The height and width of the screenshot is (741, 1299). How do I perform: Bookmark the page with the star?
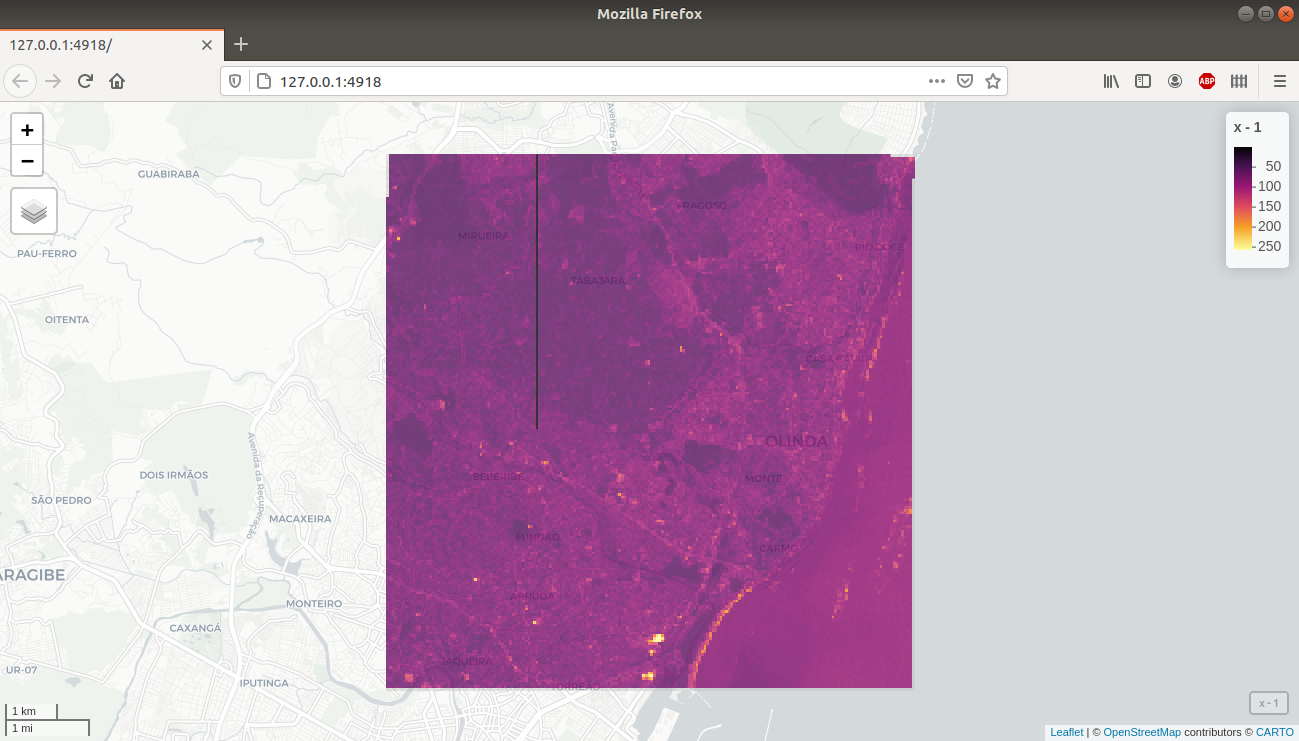pos(993,81)
